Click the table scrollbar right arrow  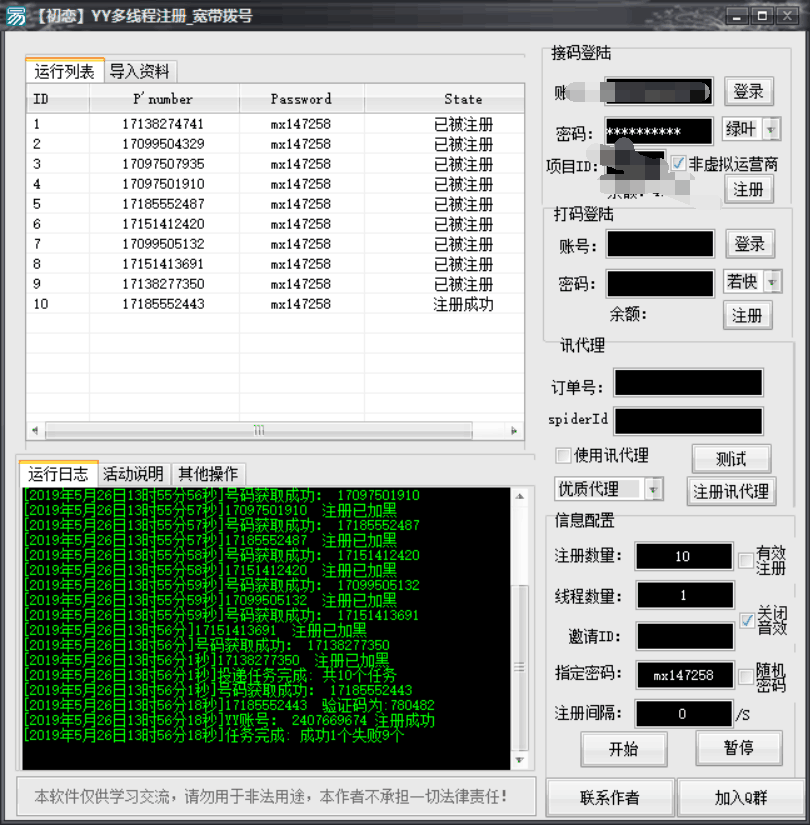514,430
